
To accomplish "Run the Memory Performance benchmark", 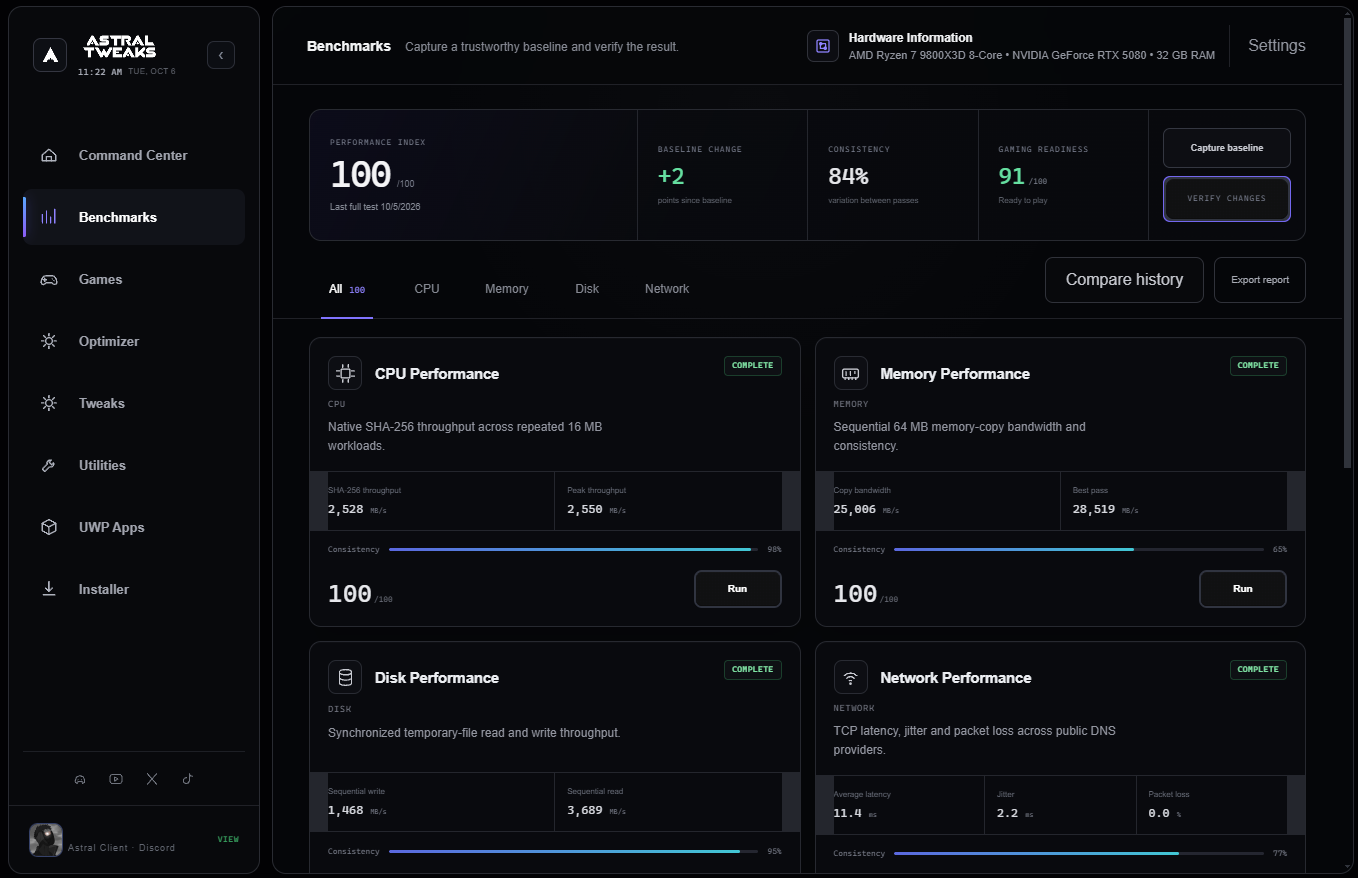I will tap(1243, 589).
